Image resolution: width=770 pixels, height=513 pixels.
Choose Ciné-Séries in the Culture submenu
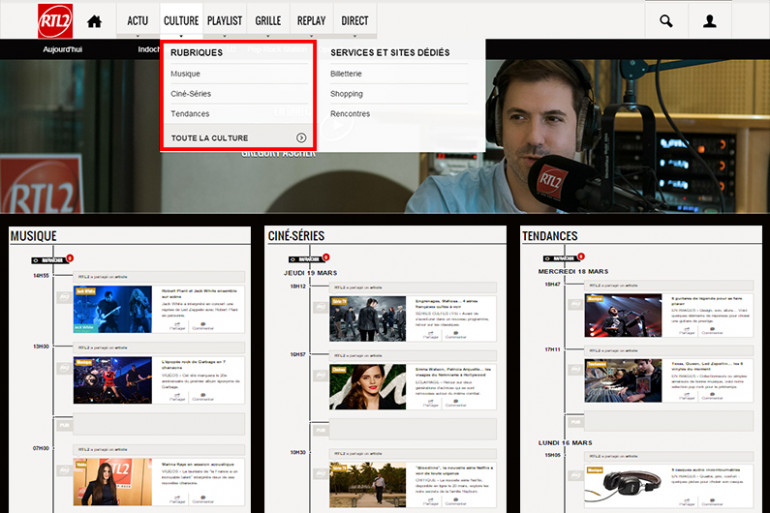pyautogui.click(x=191, y=94)
